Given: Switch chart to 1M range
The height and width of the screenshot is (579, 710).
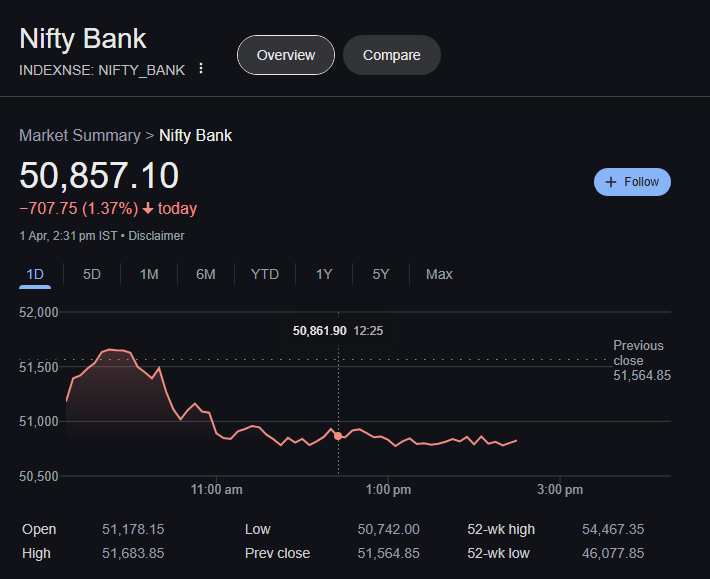Looking at the screenshot, I should click(149, 274).
